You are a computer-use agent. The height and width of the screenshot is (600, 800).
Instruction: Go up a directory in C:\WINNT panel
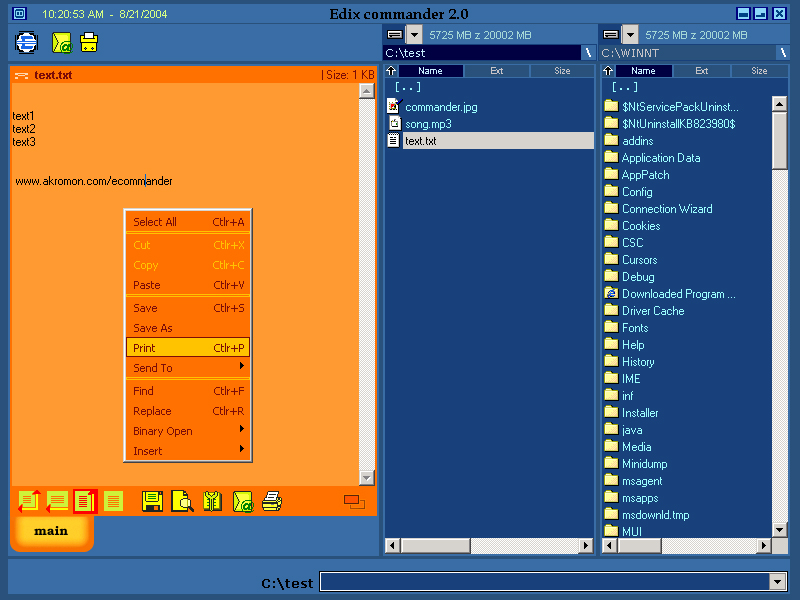click(x=608, y=71)
